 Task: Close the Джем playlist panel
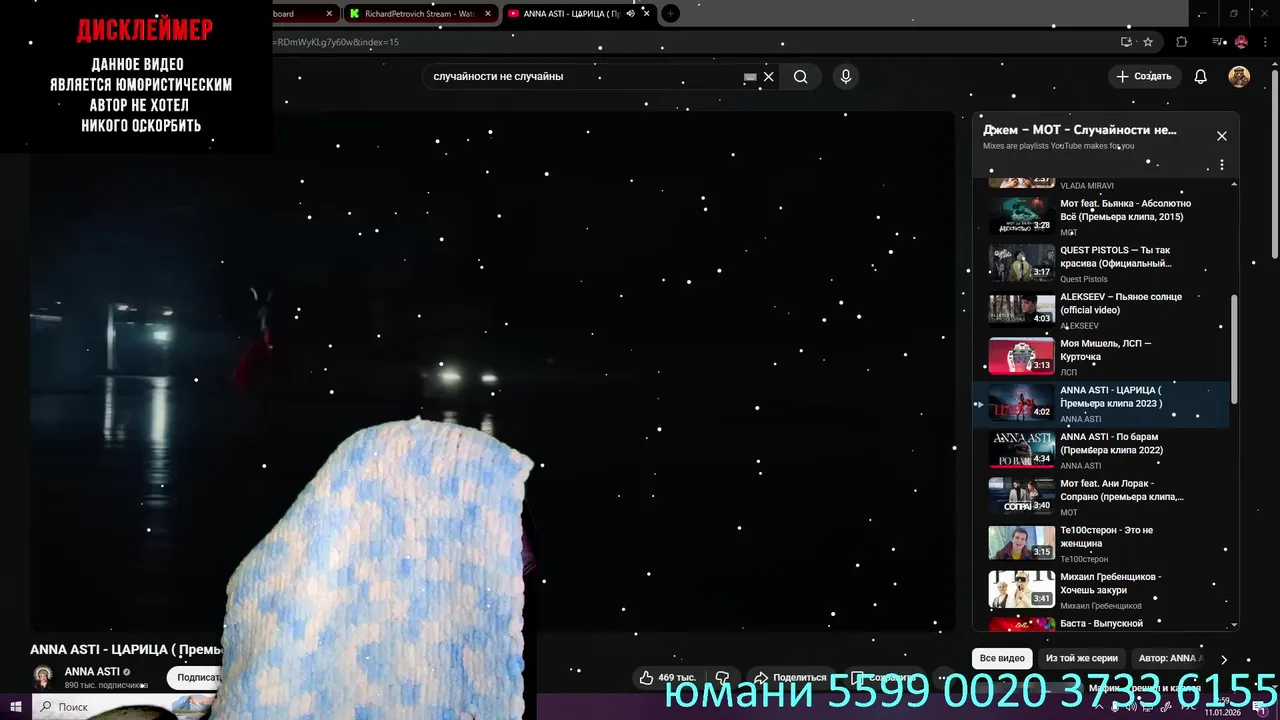click(1221, 136)
